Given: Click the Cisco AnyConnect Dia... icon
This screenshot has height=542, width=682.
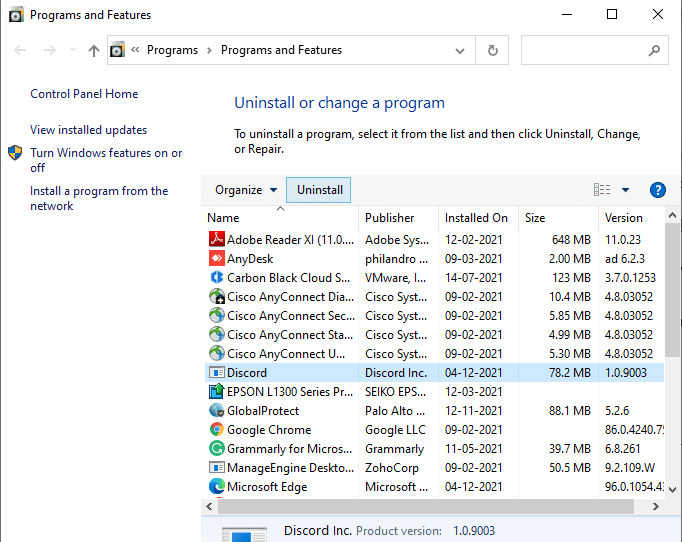Looking at the screenshot, I should coord(217,297).
